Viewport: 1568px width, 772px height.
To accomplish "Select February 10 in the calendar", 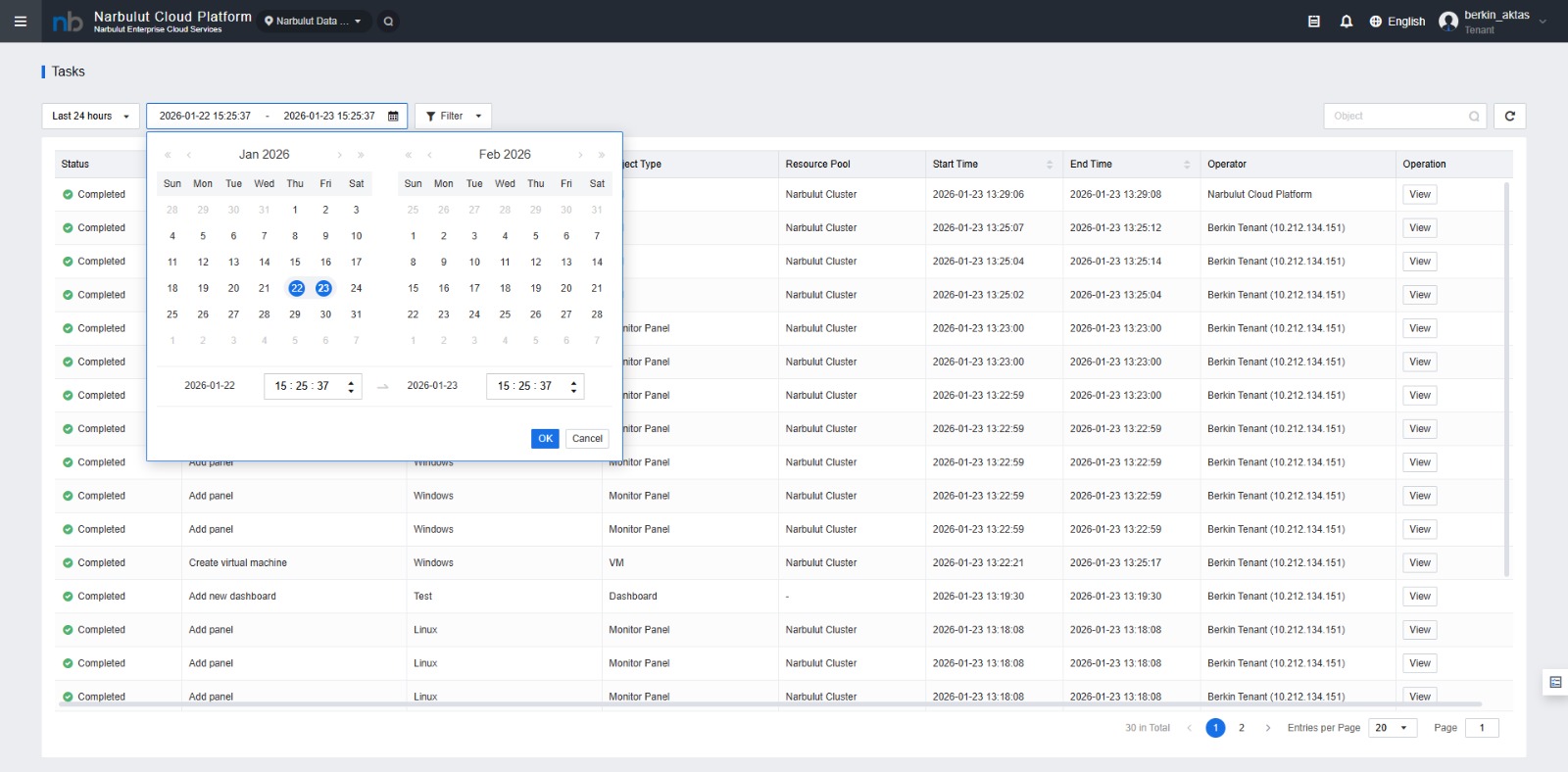I will coord(474,262).
